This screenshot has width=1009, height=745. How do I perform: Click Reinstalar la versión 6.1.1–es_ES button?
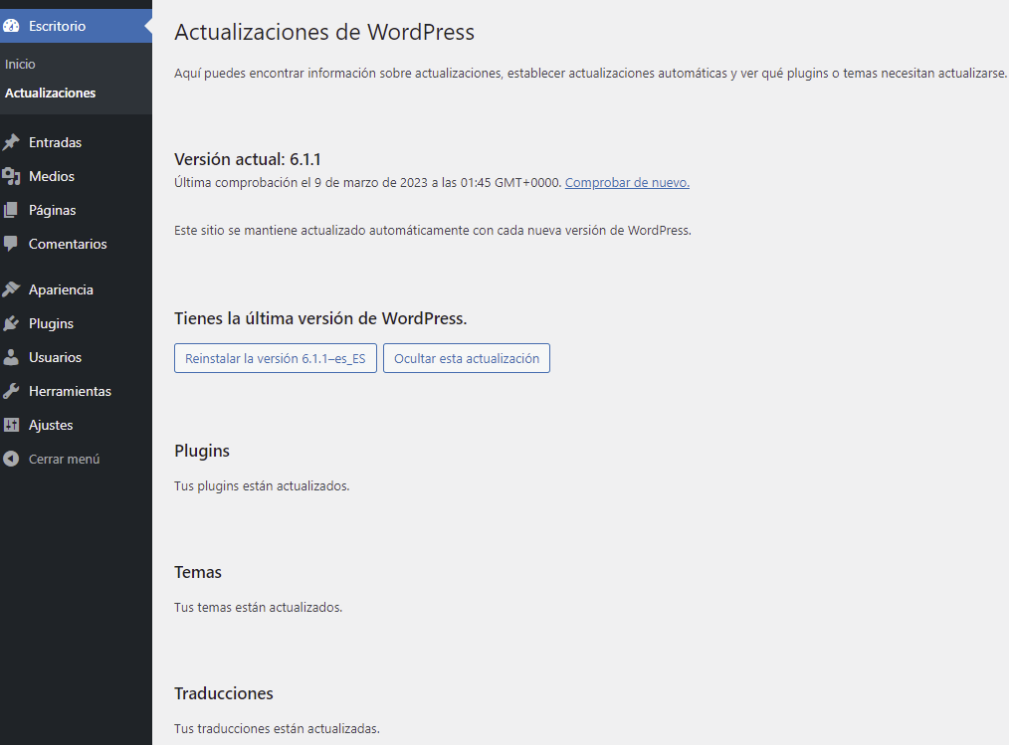point(275,358)
